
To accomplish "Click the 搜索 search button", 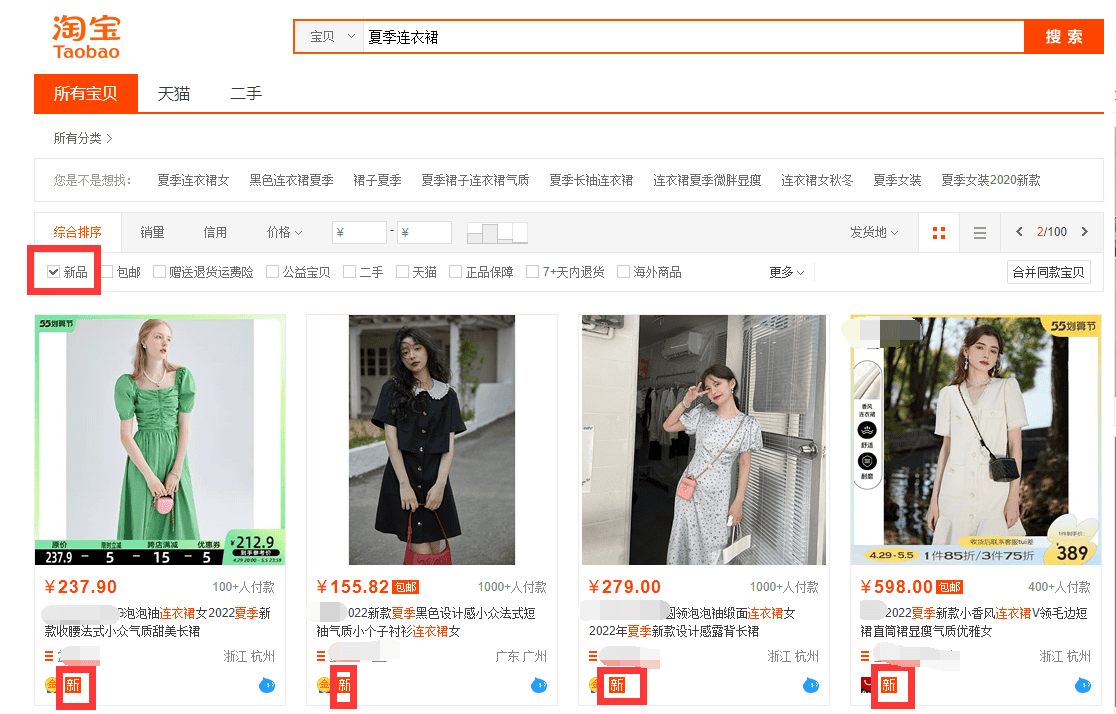I will pyautogui.click(x=1063, y=35).
